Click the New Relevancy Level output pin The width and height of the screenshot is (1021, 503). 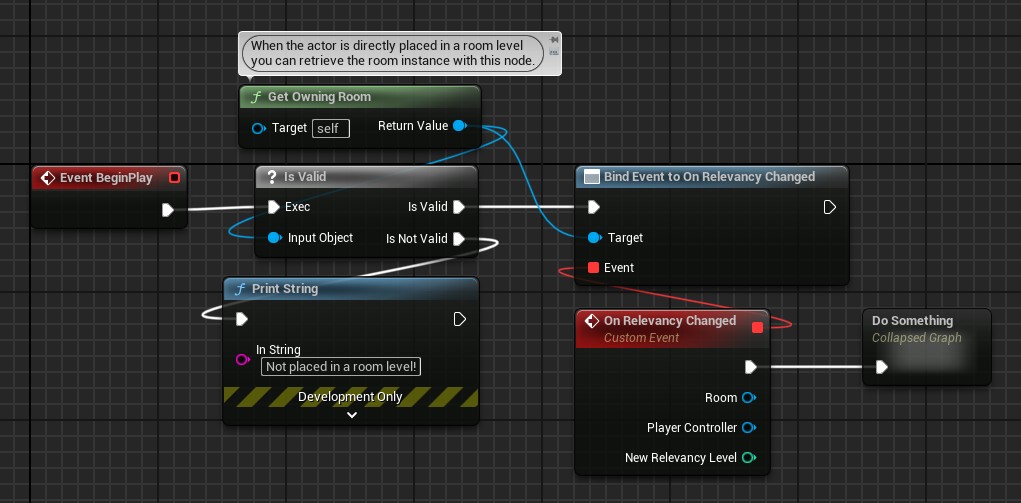pos(747,458)
